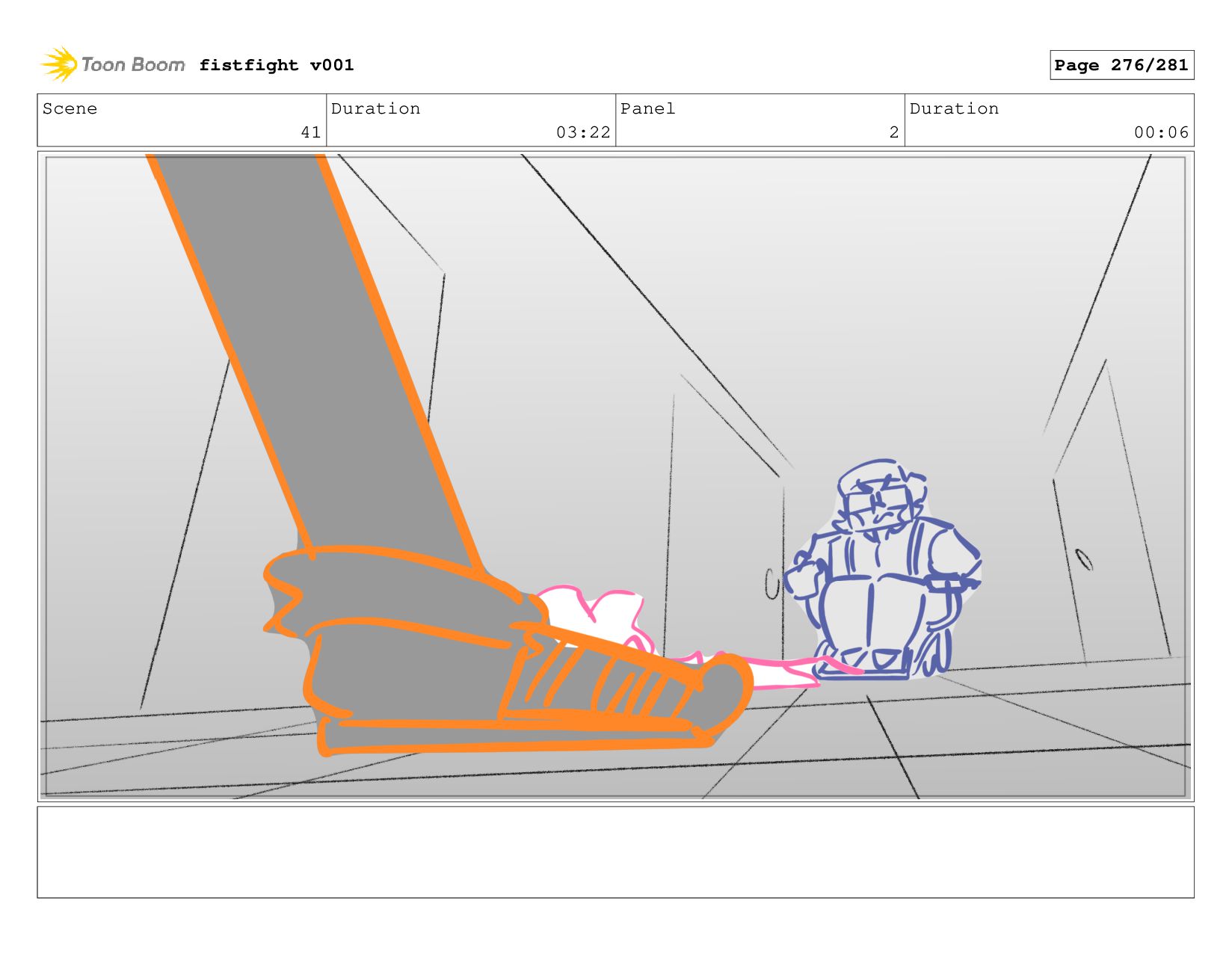Click the 'Page 276/281' page indicator
This screenshot has height=954, width=1232.
(x=1121, y=65)
